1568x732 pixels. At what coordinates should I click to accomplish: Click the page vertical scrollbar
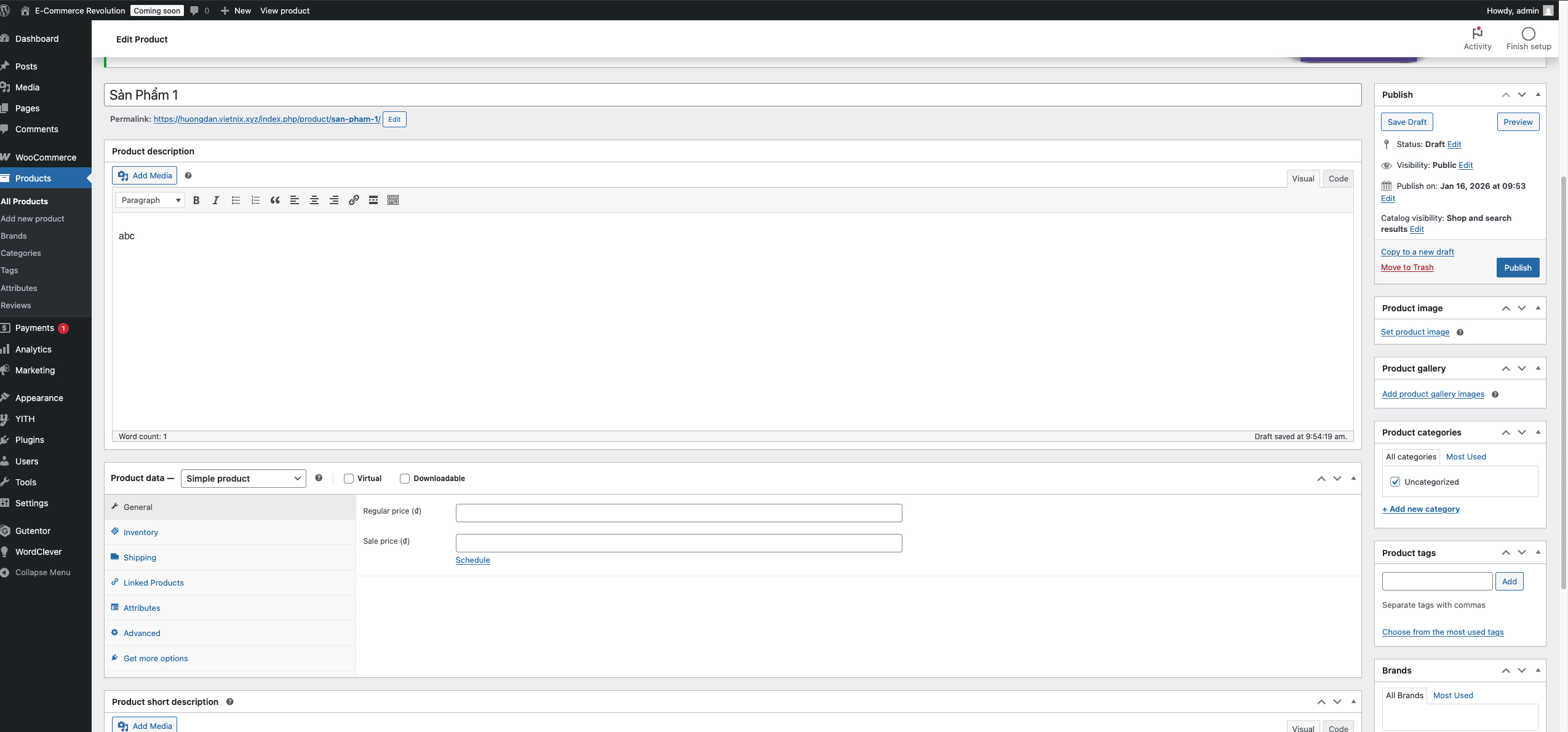pos(1563,381)
